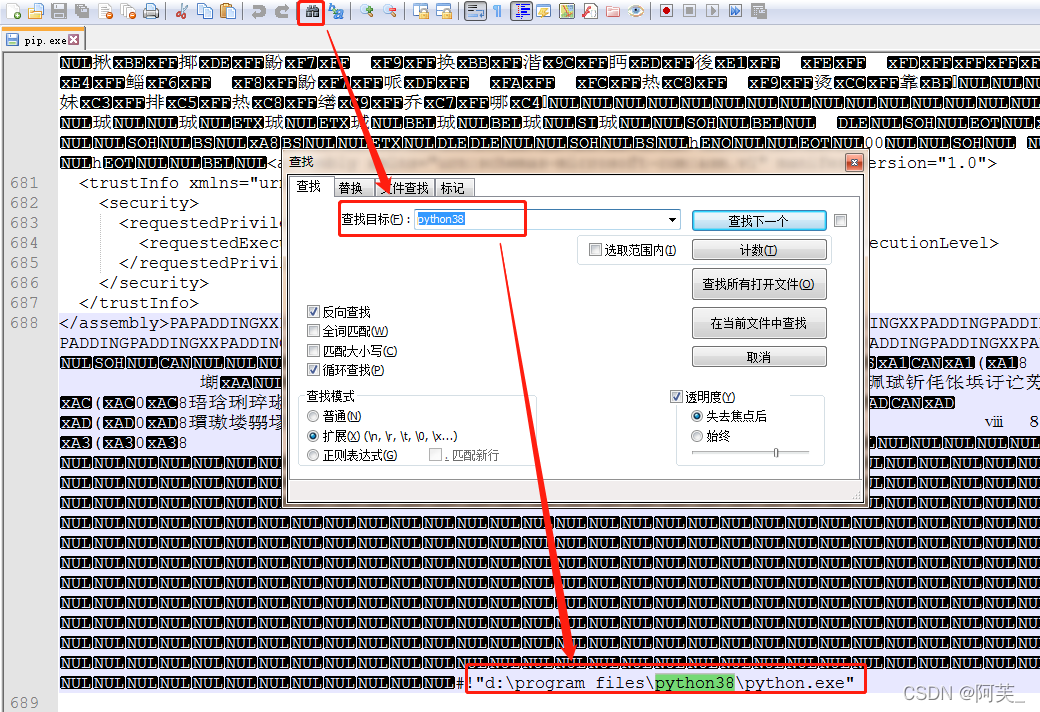The width and height of the screenshot is (1040, 712).
Task: Click the 查找所有打开文件(O) button
Action: click(759, 284)
